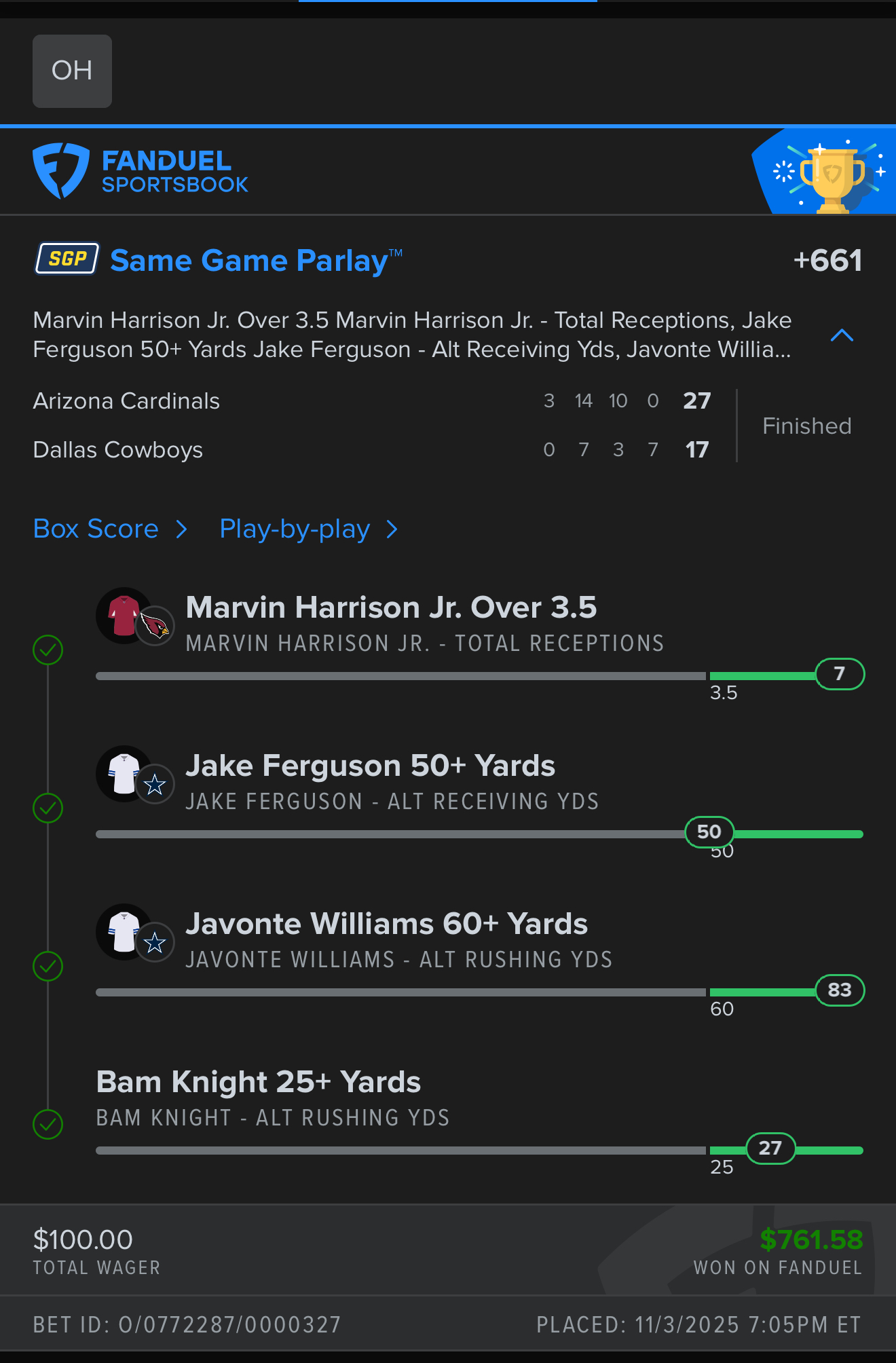Tap the Same Game Parlay title
896x1363 pixels.
tap(249, 261)
